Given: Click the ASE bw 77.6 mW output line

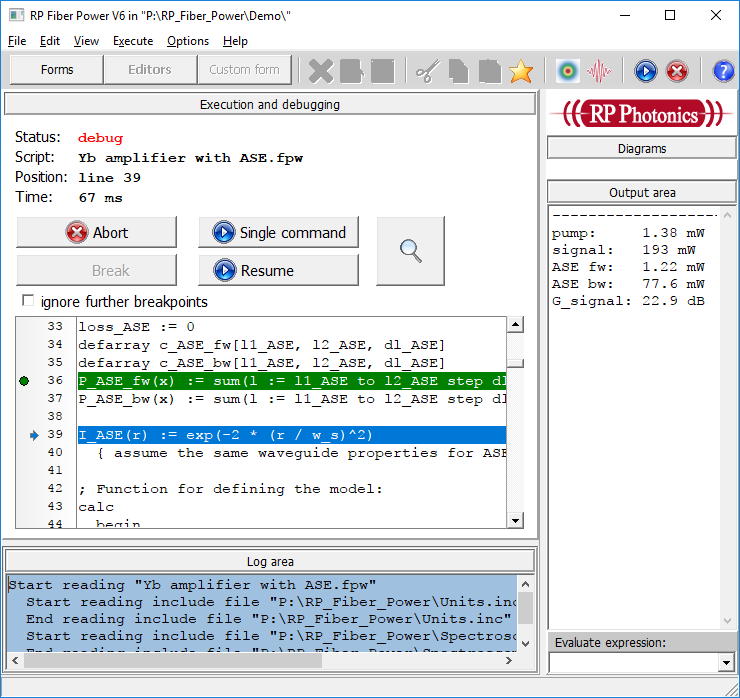Looking at the screenshot, I should click(x=628, y=284).
